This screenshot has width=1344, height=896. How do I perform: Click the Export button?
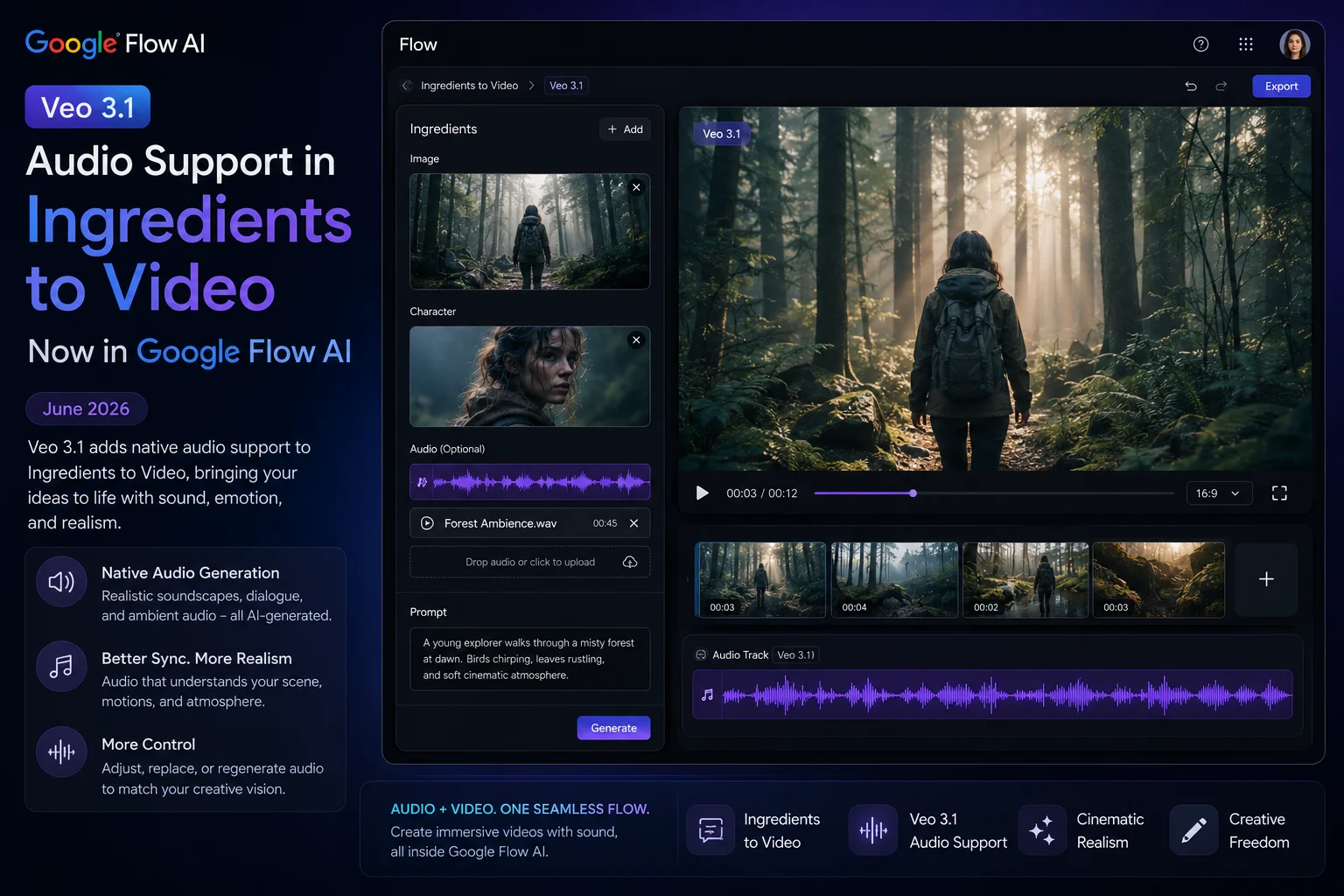coord(1281,86)
